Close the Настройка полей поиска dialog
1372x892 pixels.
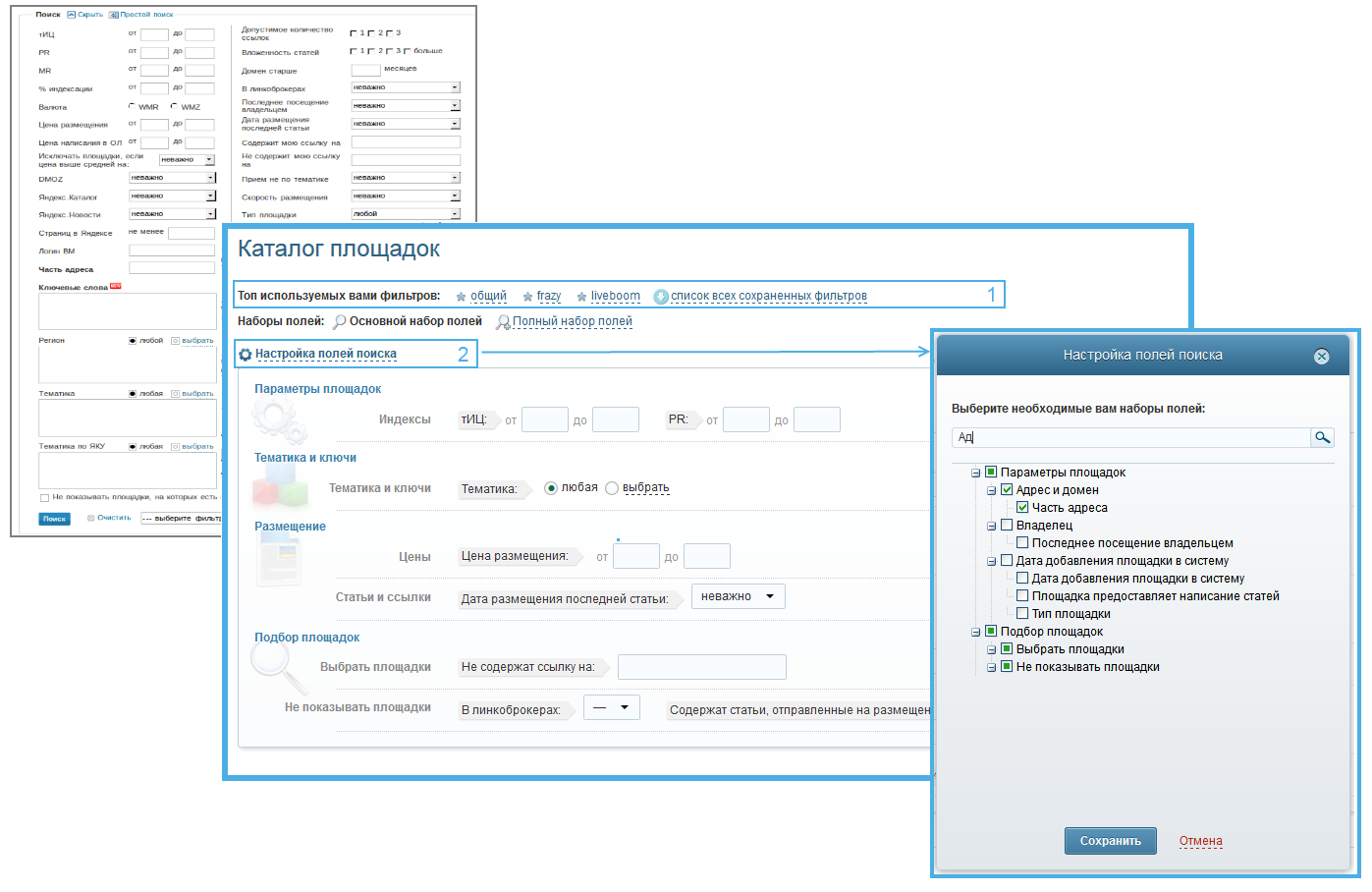1321,357
